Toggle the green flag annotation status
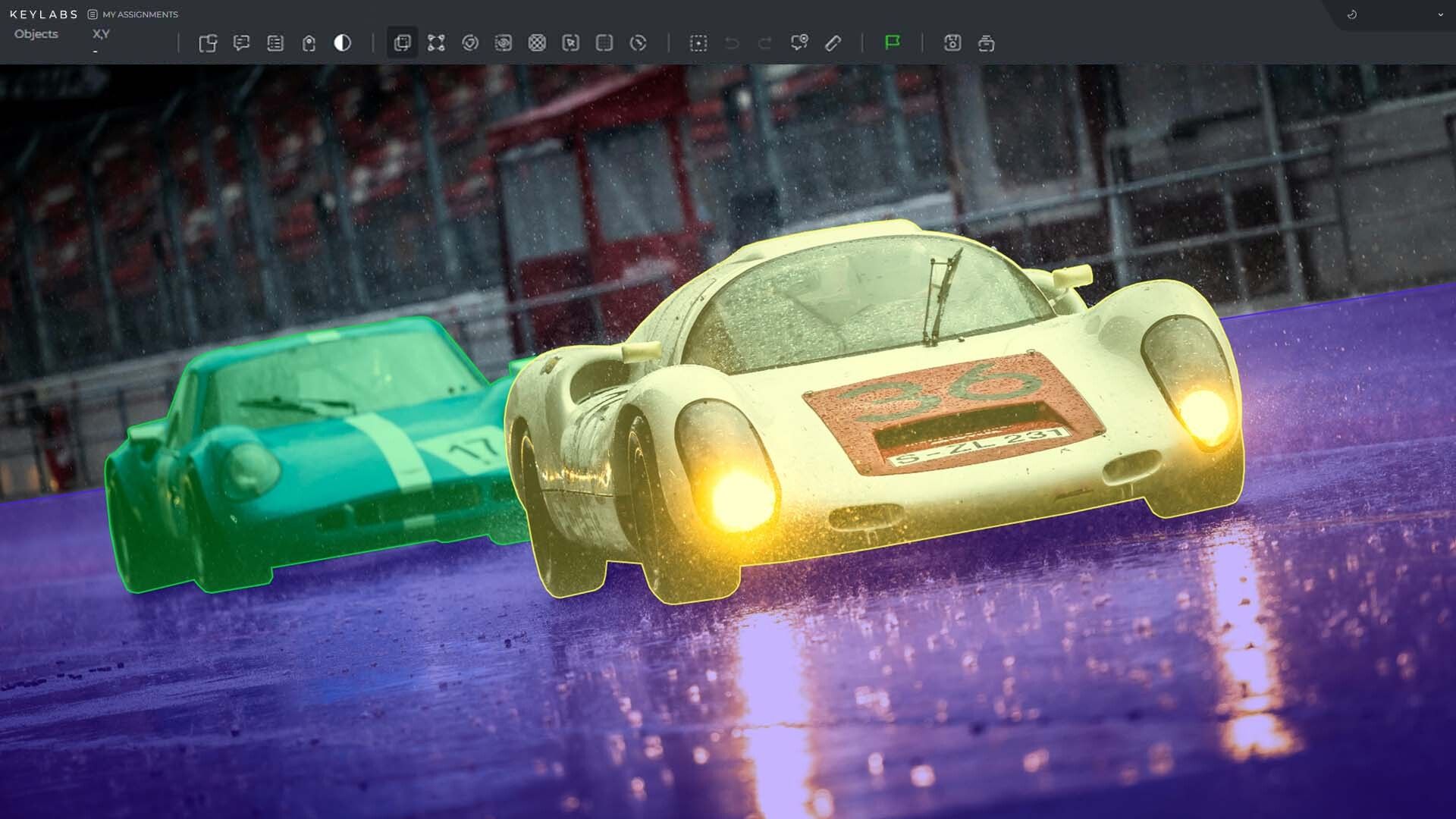 893,43
